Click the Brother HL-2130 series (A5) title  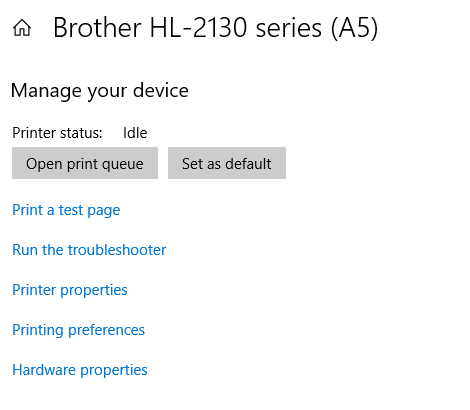point(216,28)
